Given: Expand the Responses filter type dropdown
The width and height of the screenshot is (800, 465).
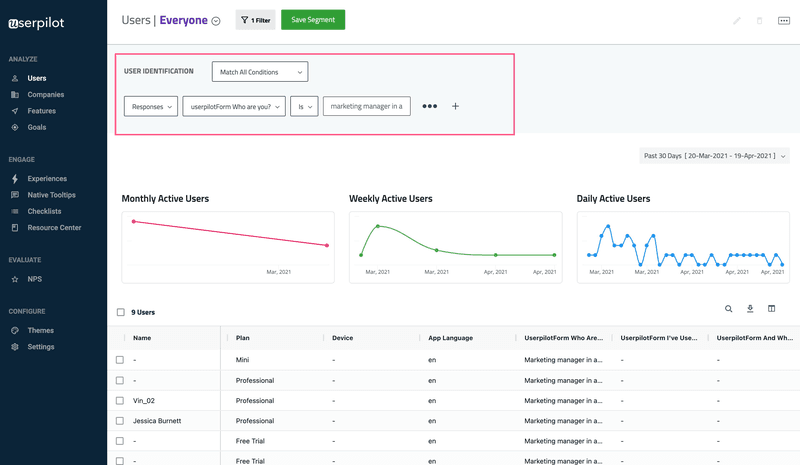Looking at the screenshot, I should pyautogui.click(x=151, y=106).
